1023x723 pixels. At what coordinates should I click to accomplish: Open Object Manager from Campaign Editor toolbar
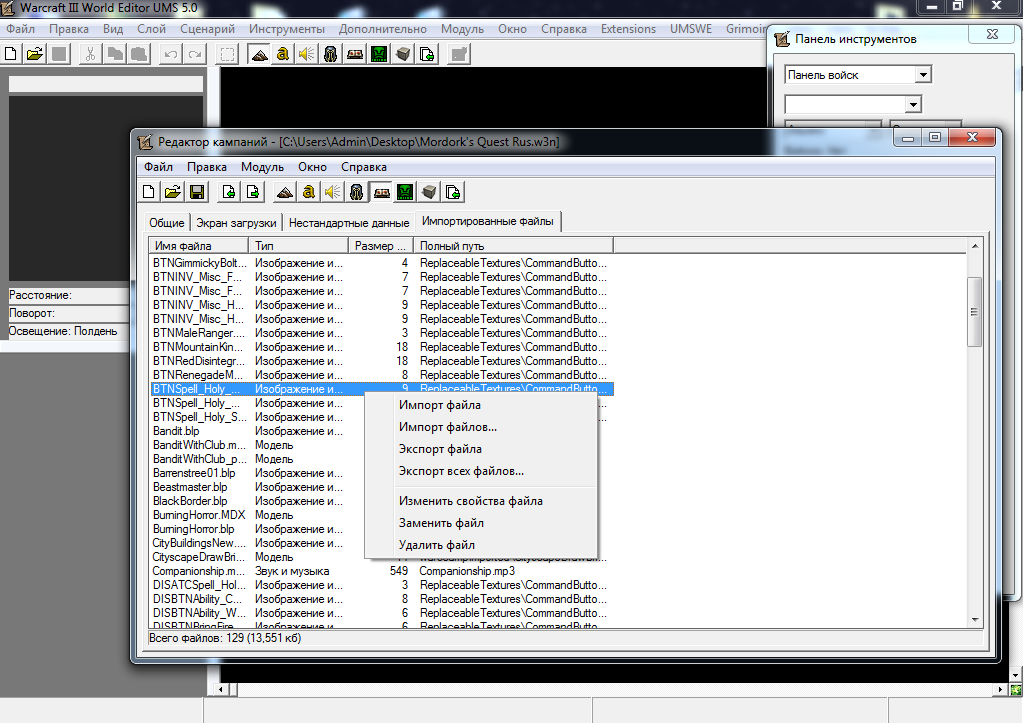pos(429,192)
